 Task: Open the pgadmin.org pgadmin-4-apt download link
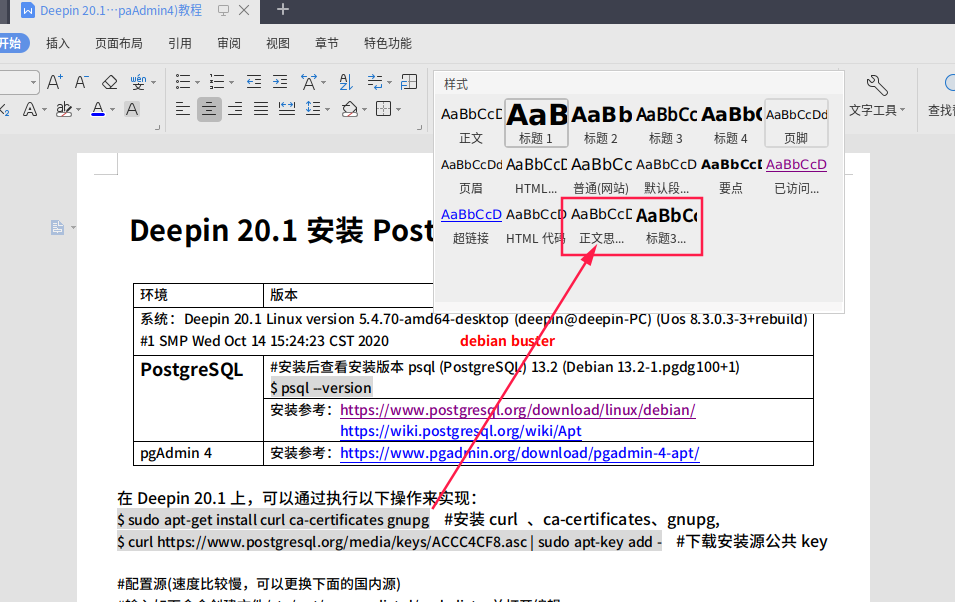point(519,453)
